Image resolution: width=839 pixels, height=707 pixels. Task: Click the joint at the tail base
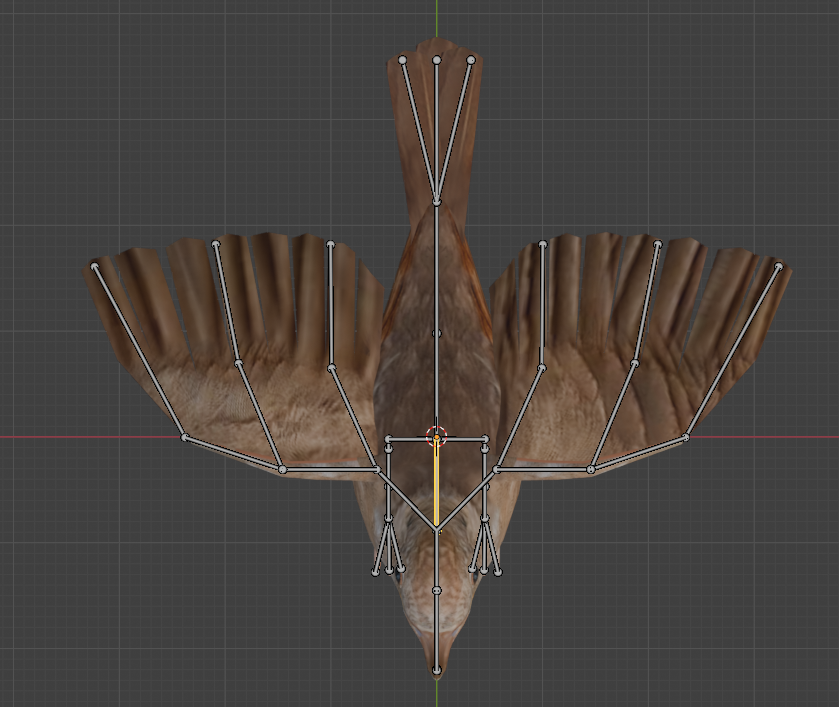click(x=436, y=202)
